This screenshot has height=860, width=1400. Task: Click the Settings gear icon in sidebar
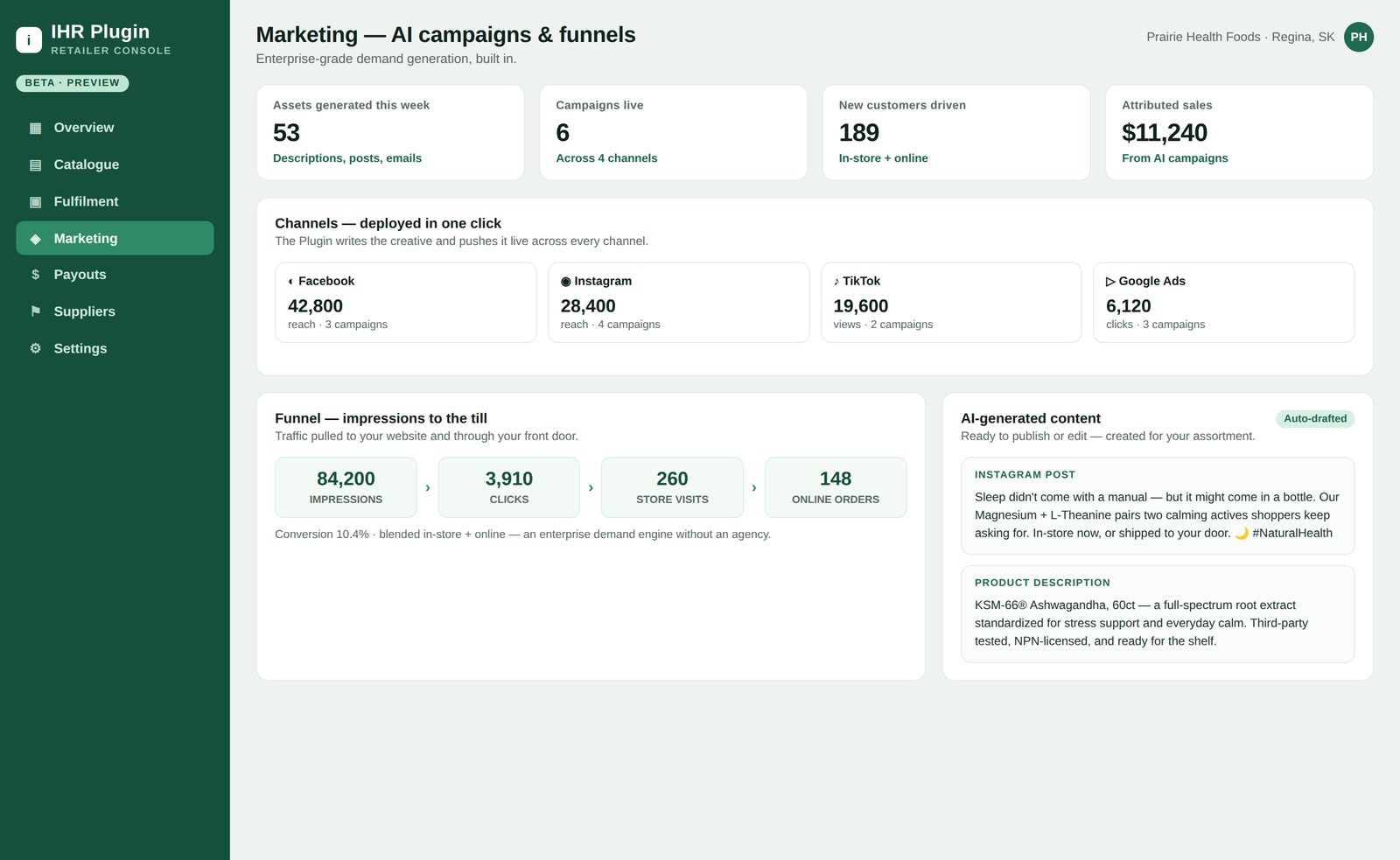(x=35, y=348)
